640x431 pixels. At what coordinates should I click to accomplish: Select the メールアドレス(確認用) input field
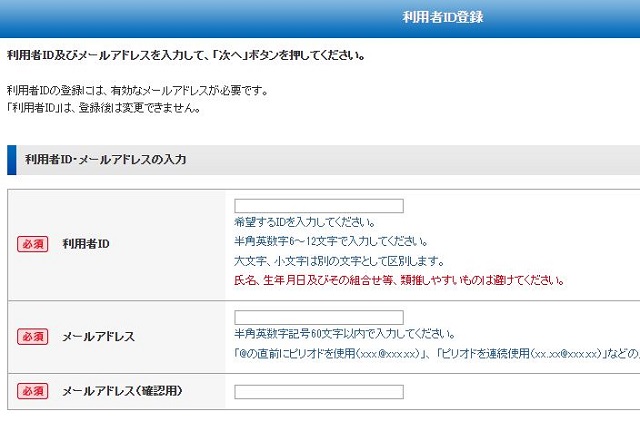(318, 391)
